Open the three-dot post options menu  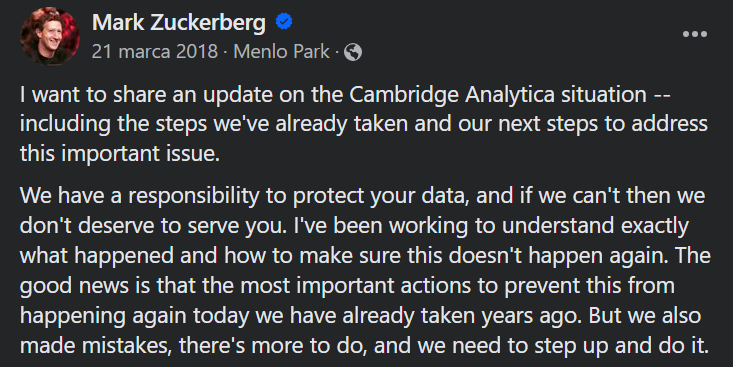[x=695, y=34]
